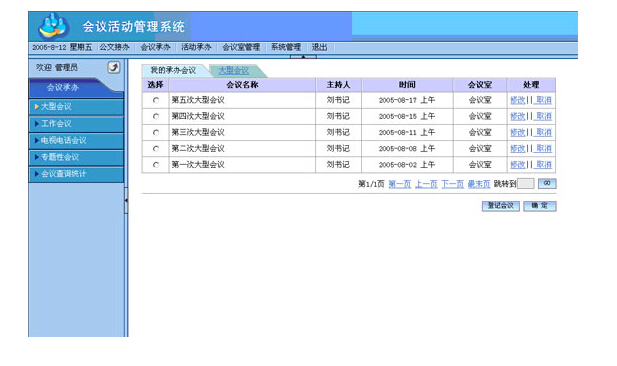The width and height of the screenshot is (617, 366).
Task: Click 修改 for 第二次大型会议
Action: tap(518, 149)
